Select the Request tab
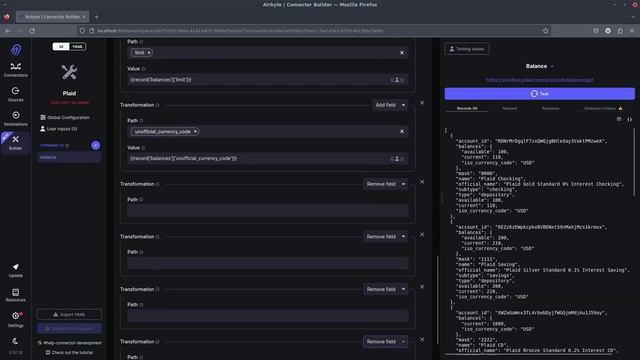The image size is (640, 360). point(509,109)
